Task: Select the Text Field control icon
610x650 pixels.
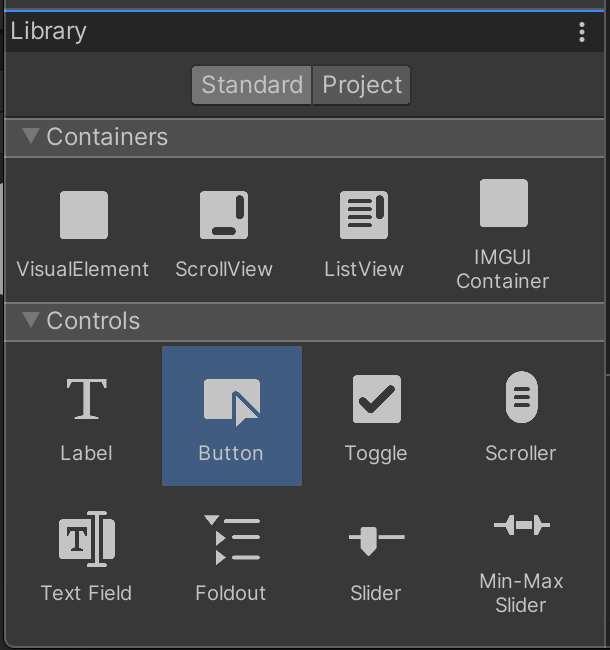Action: (87, 540)
